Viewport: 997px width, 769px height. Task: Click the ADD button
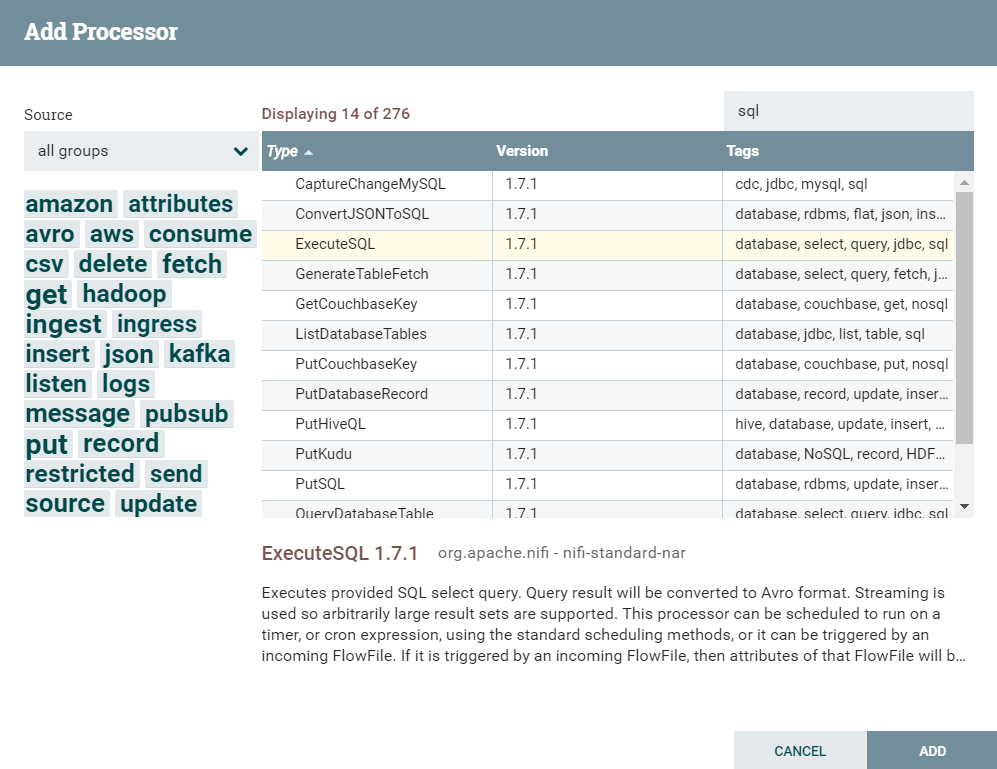click(x=931, y=751)
